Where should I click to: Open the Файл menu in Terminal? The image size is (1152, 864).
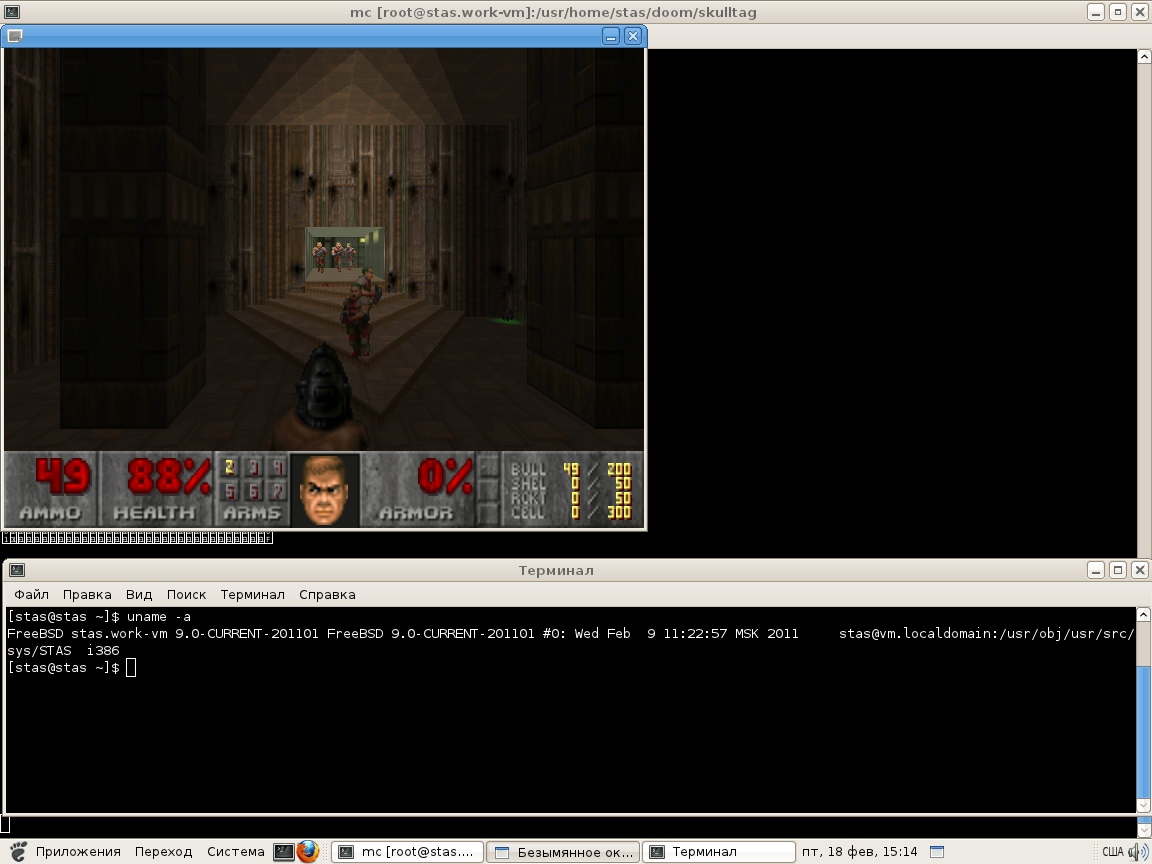(x=32, y=594)
